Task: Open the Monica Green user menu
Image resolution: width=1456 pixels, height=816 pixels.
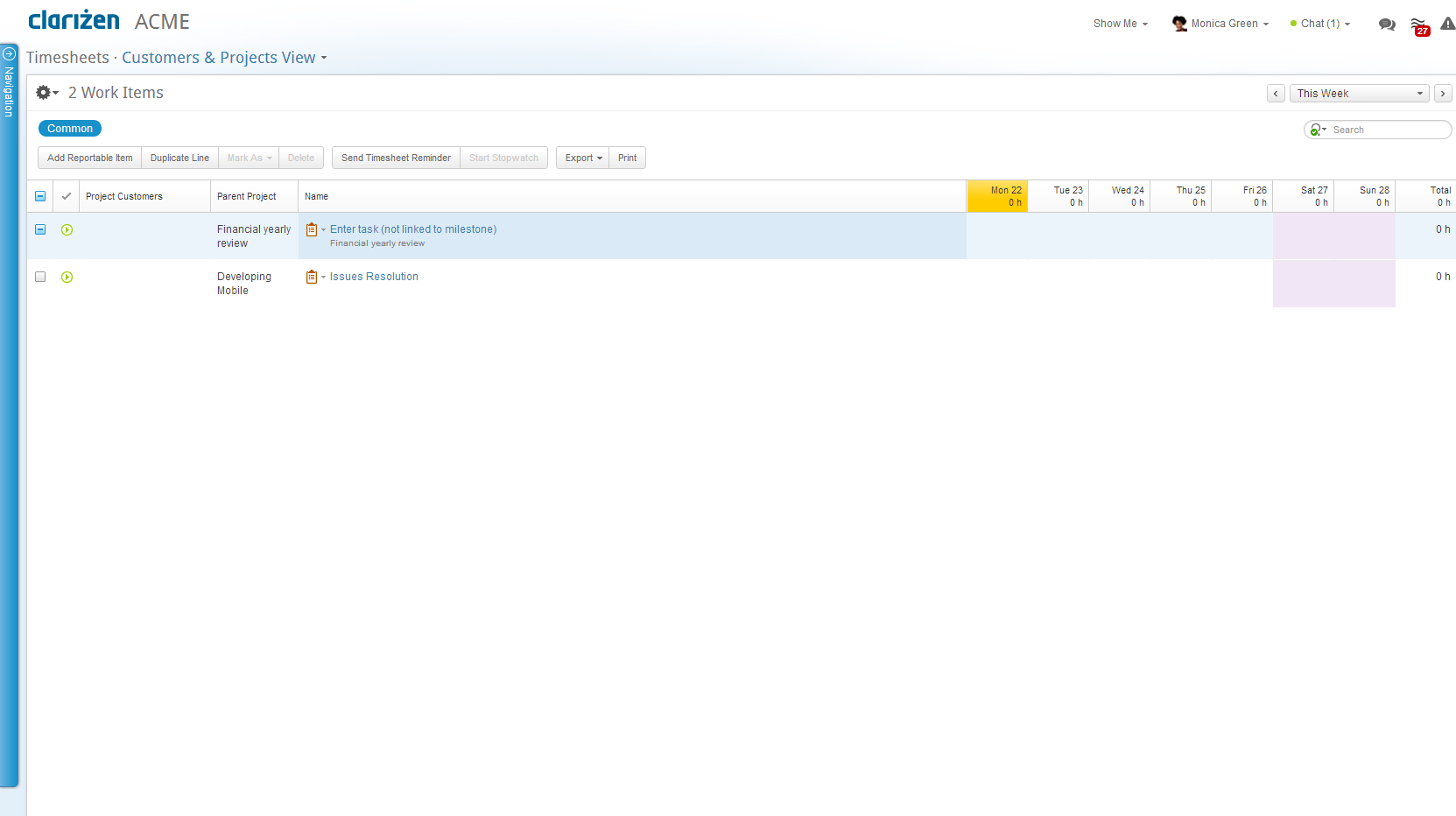Action: (1222, 24)
